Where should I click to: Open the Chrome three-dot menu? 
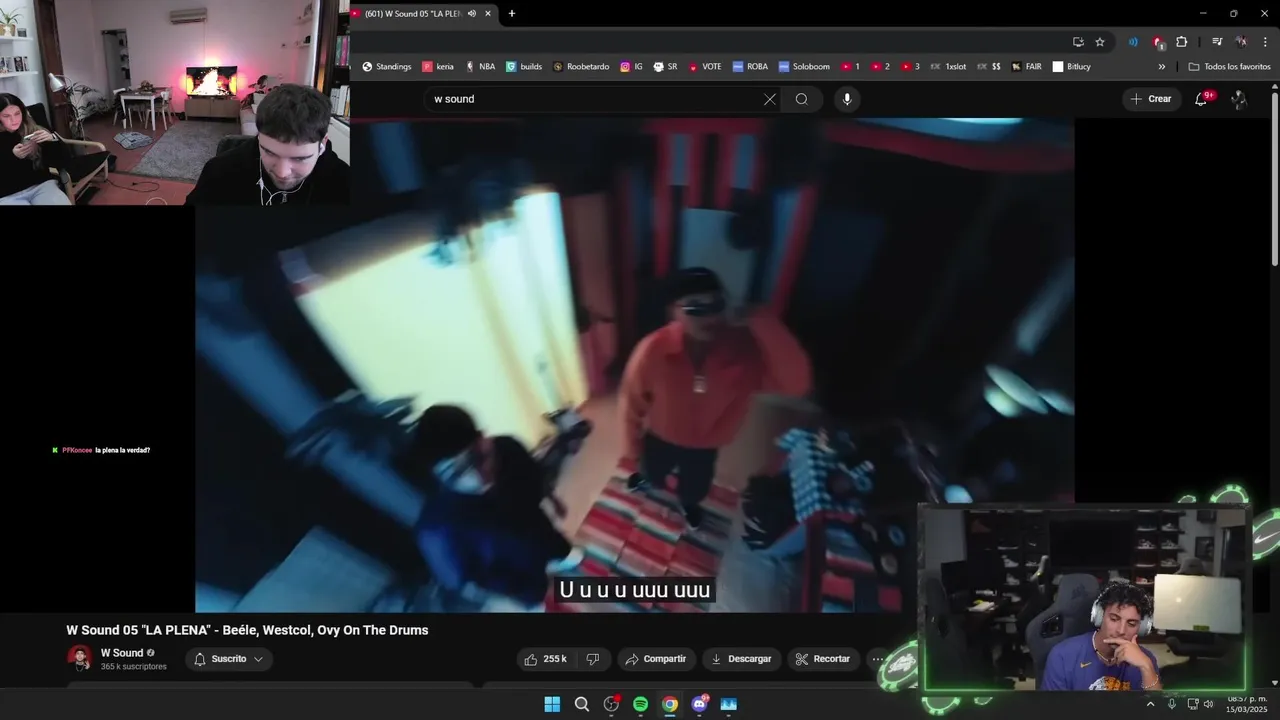coord(1265,42)
